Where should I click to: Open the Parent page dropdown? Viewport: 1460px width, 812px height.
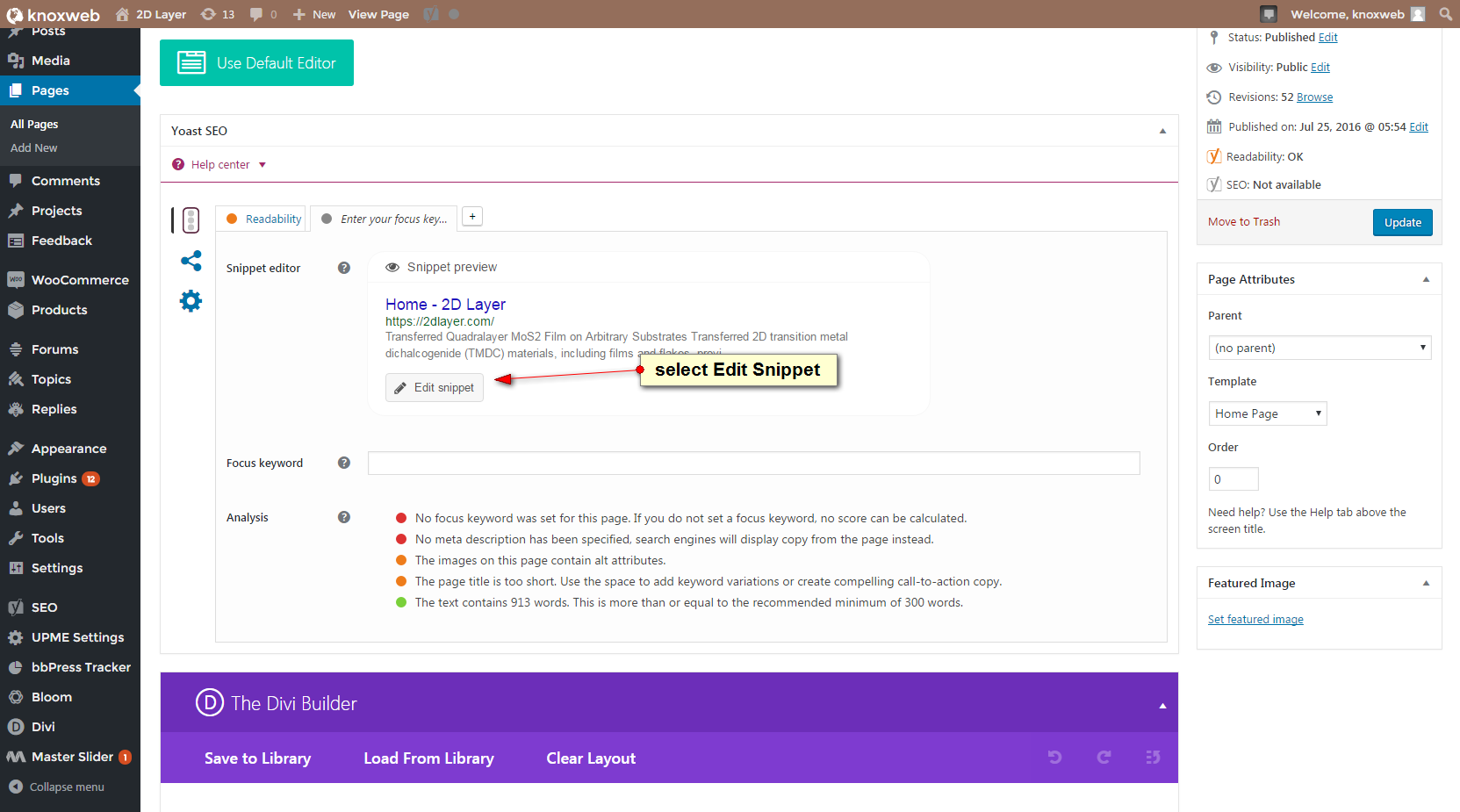coord(1320,348)
